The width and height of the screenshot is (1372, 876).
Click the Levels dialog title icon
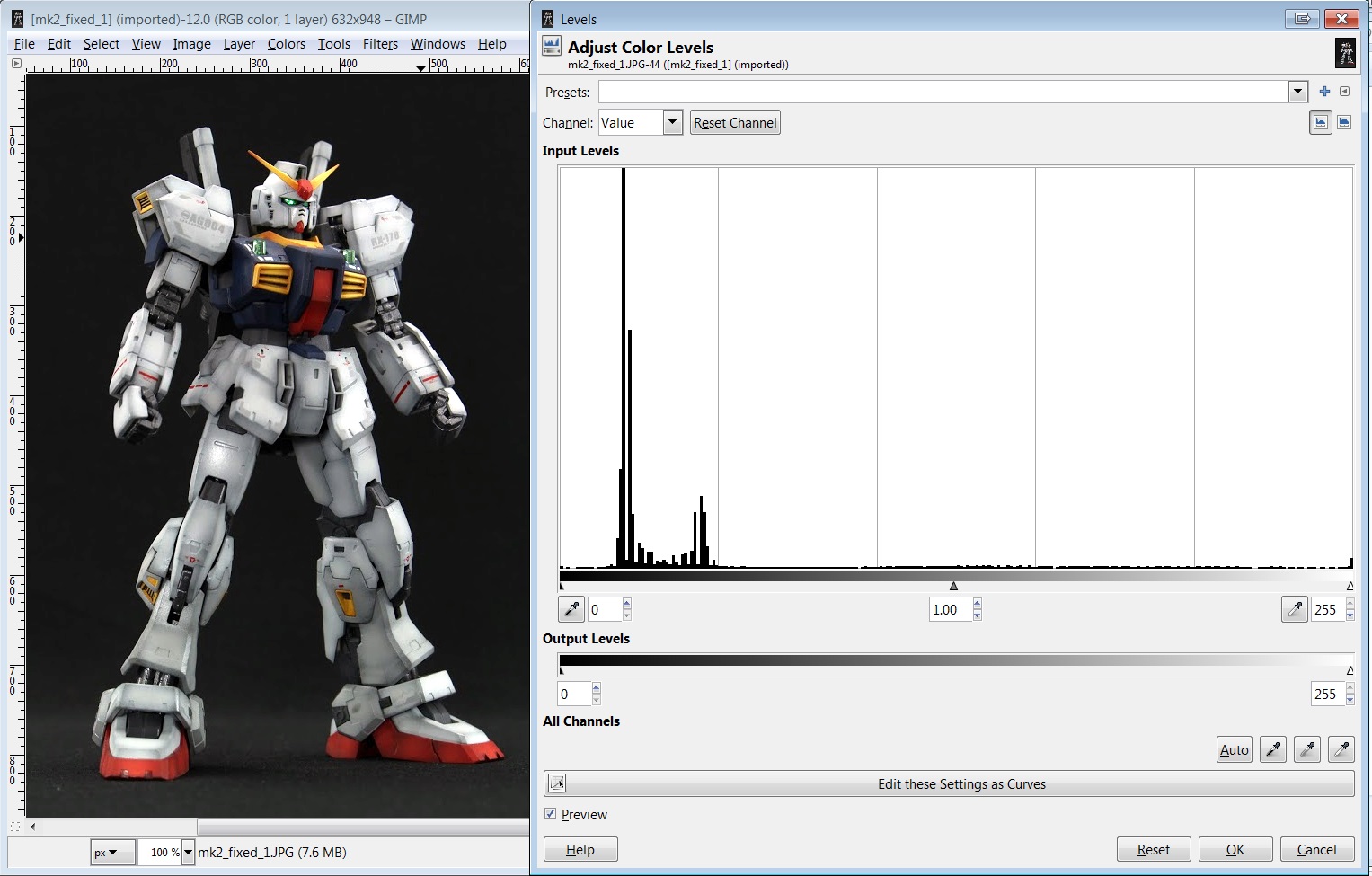point(547,19)
